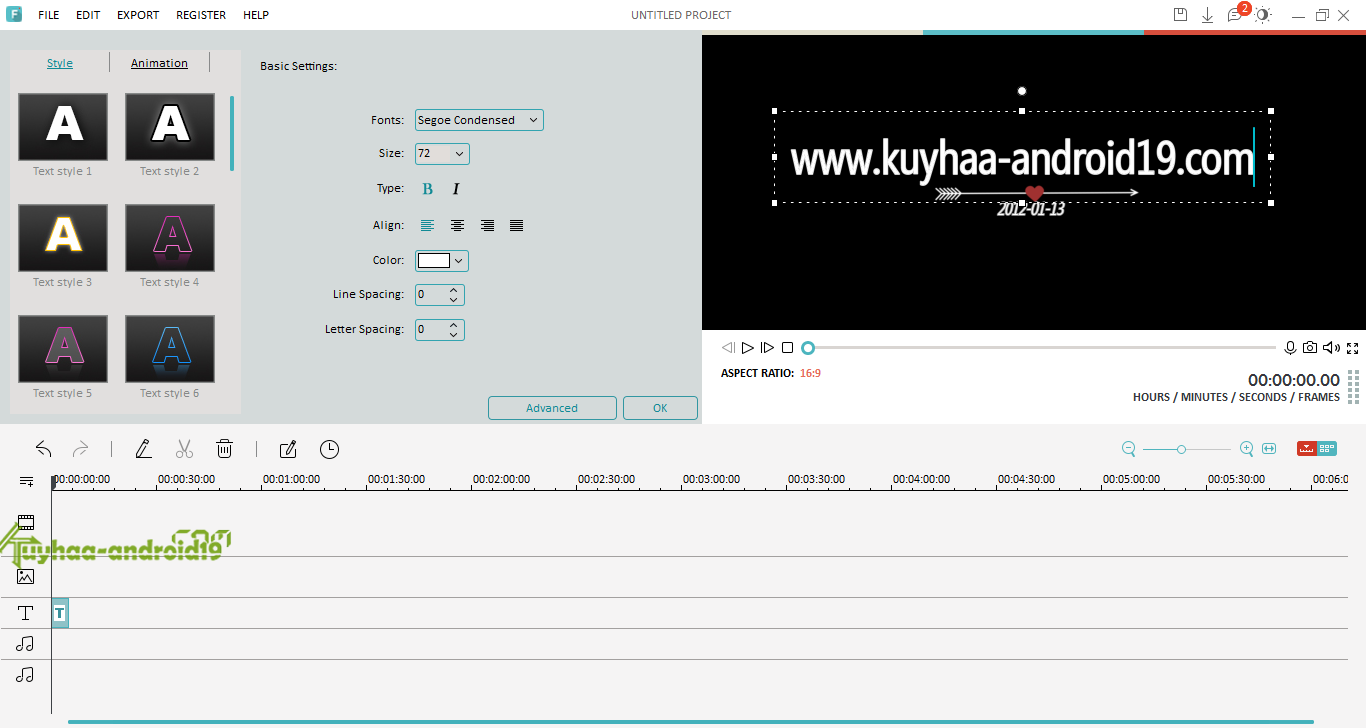The height and width of the screenshot is (728, 1366).
Task: Increase Line Spacing with up arrow
Action: click(454, 290)
